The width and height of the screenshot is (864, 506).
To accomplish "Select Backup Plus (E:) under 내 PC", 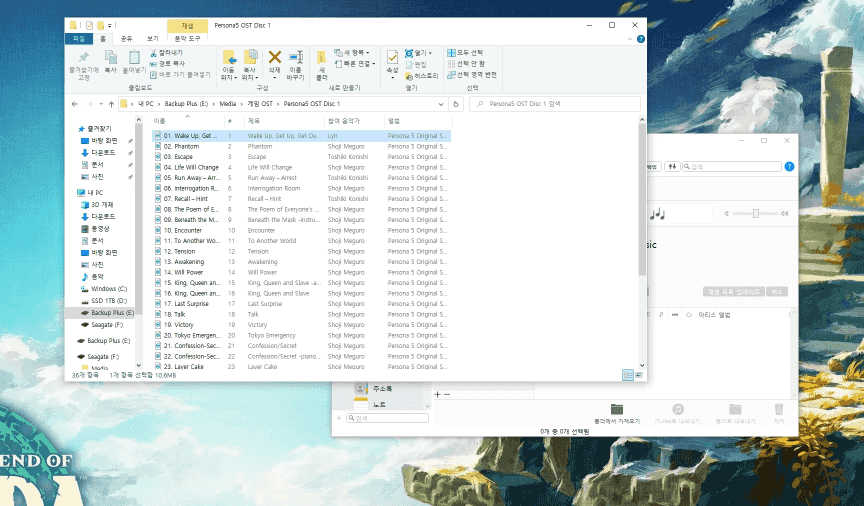I will tap(107, 313).
